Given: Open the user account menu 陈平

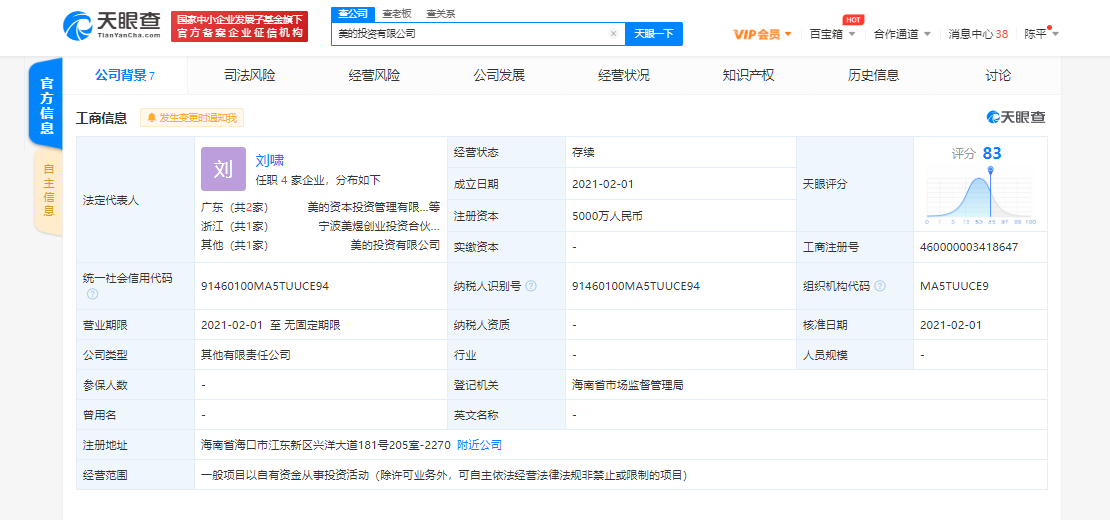Looking at the screenshot, I should click(x=1041, y=34).
